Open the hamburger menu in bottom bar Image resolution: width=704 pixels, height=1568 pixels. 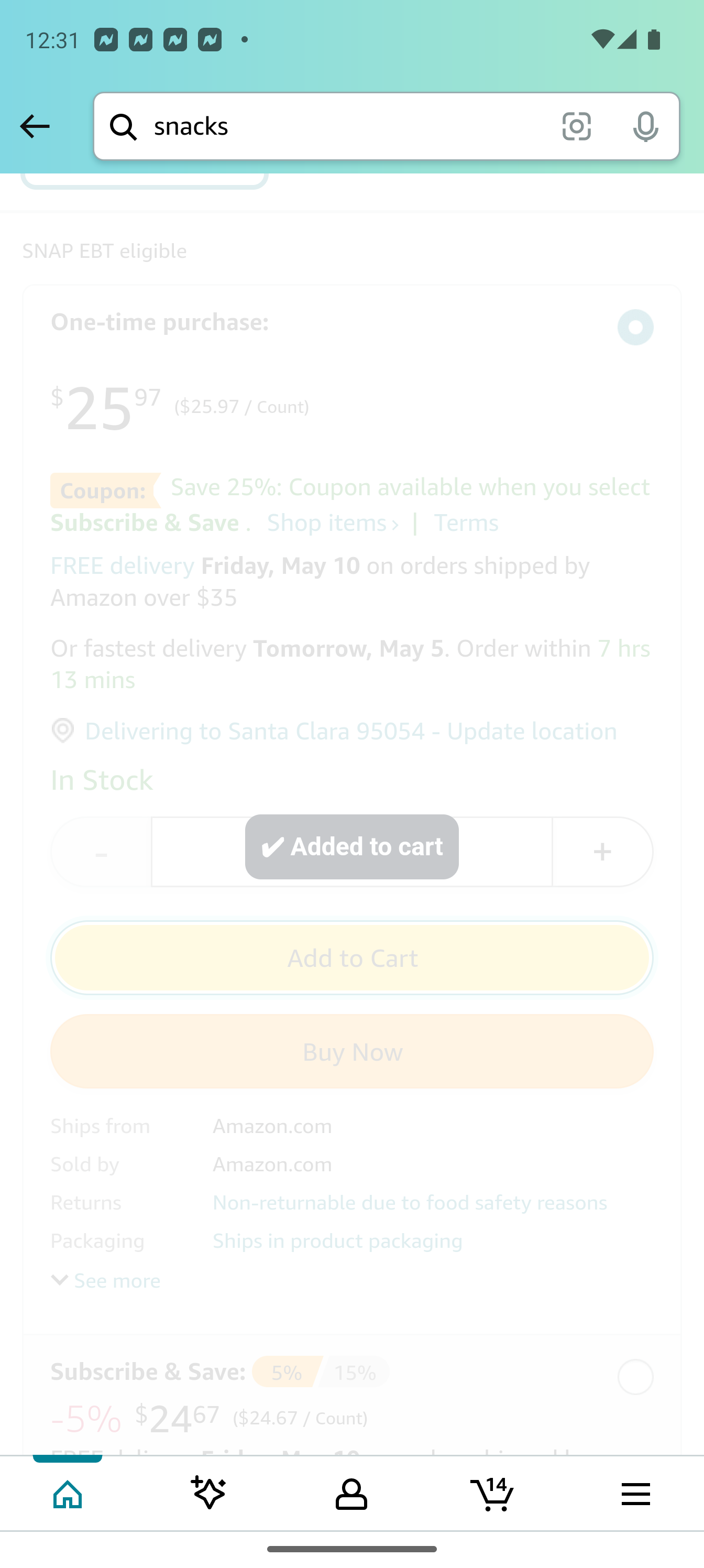(x=635, y=1494)
